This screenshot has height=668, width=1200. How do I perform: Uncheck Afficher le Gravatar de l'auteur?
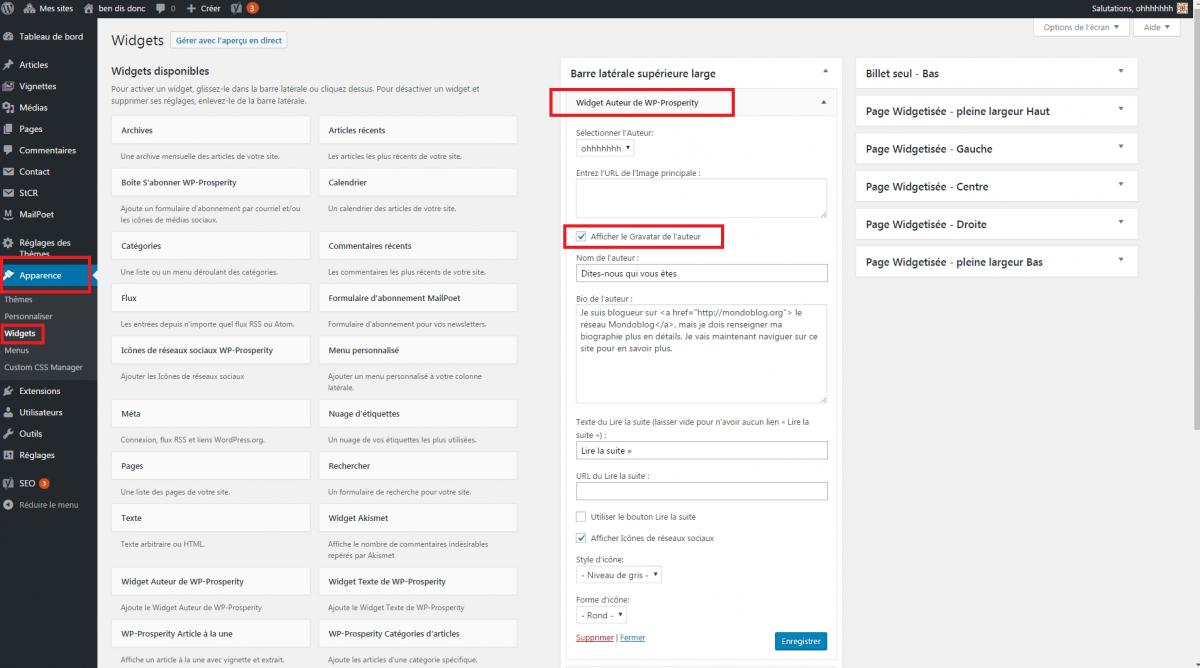click(x=581, y=237)
